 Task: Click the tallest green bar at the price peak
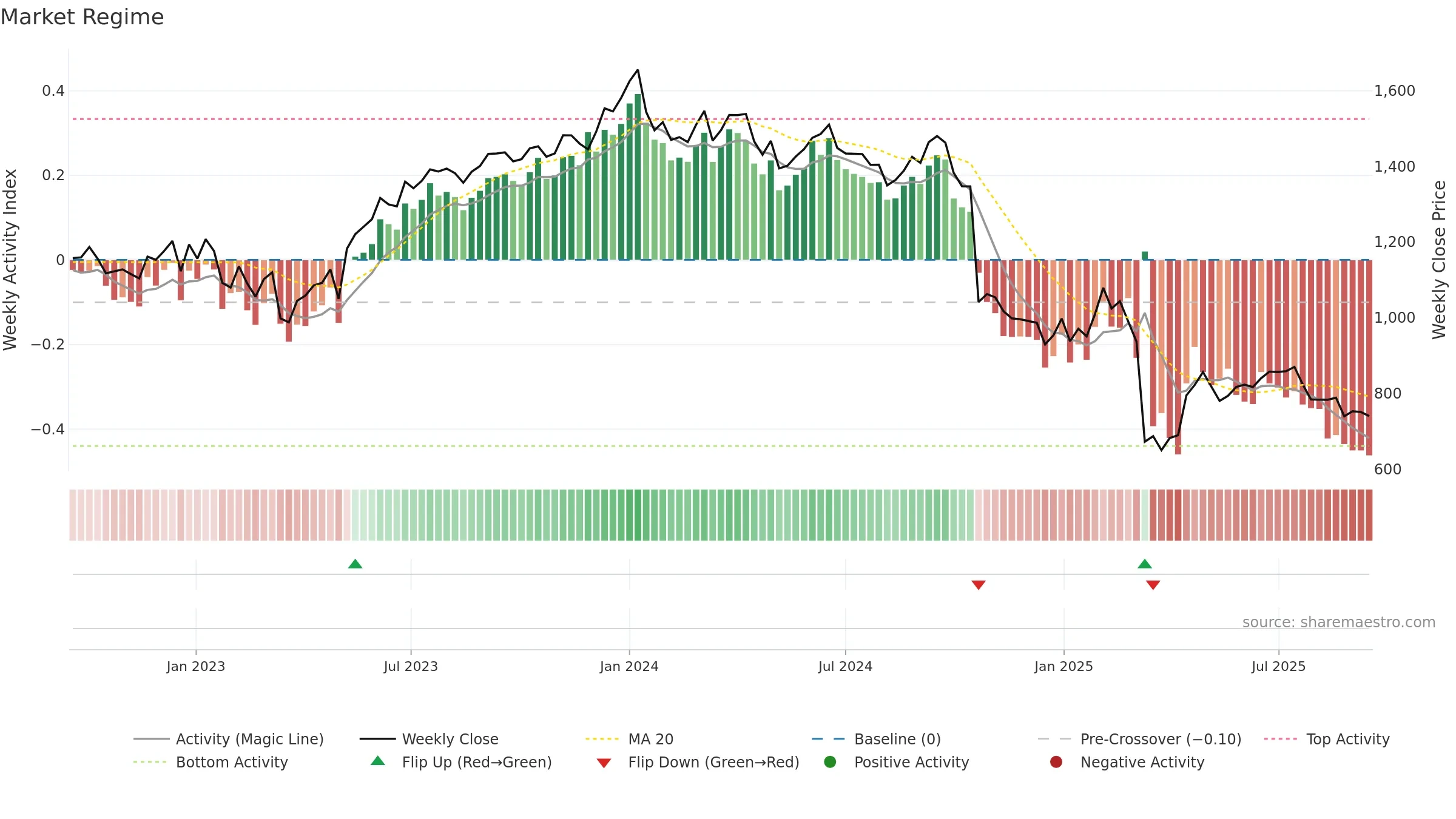coord(638,177)
